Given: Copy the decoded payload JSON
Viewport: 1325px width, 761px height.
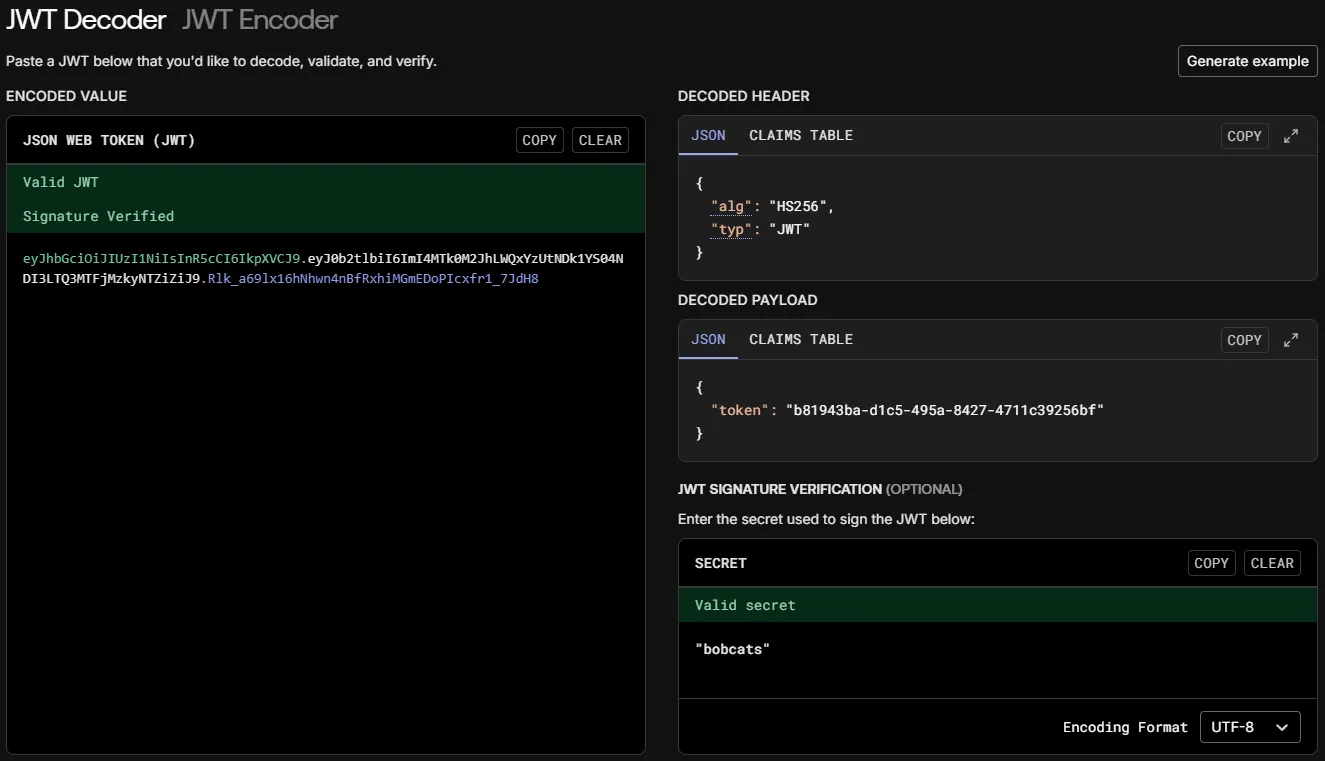Looking at the screenshot, I should click(1244, 339).
